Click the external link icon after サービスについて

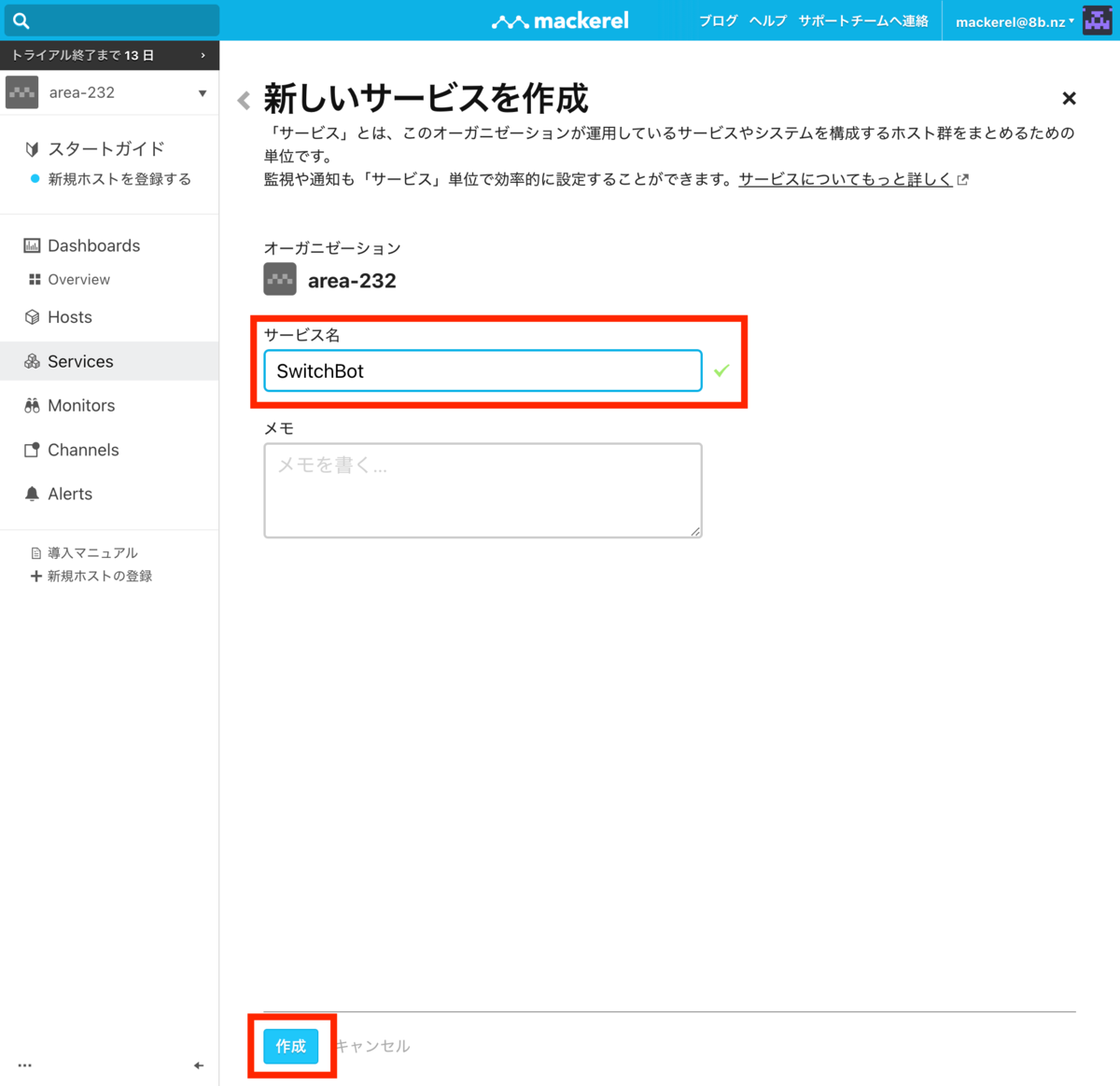963,179
